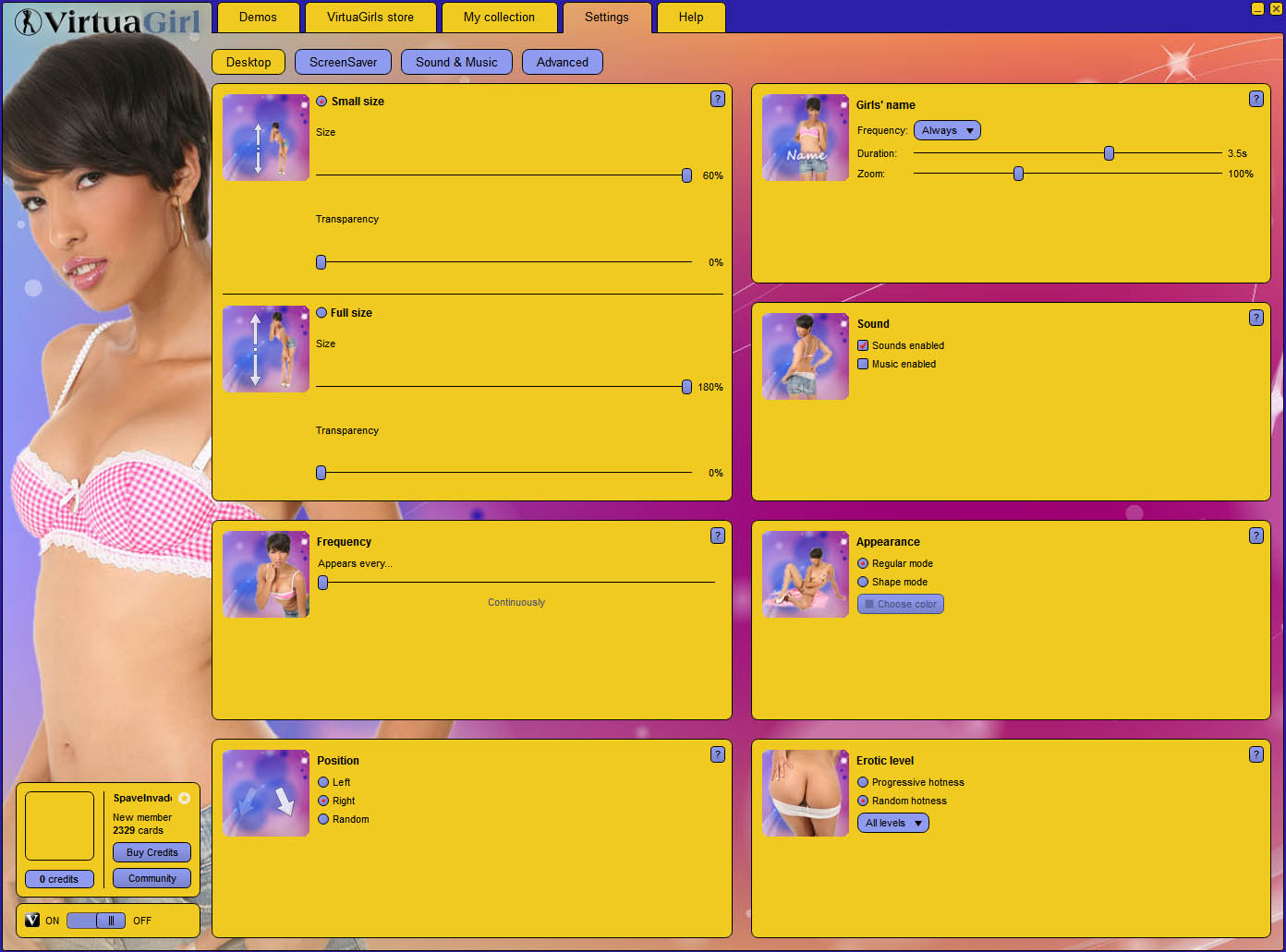Enable the Music enabled checkbox
Image resolution: width=1286 pixels, height=952 pixels.
pos(863,364)
